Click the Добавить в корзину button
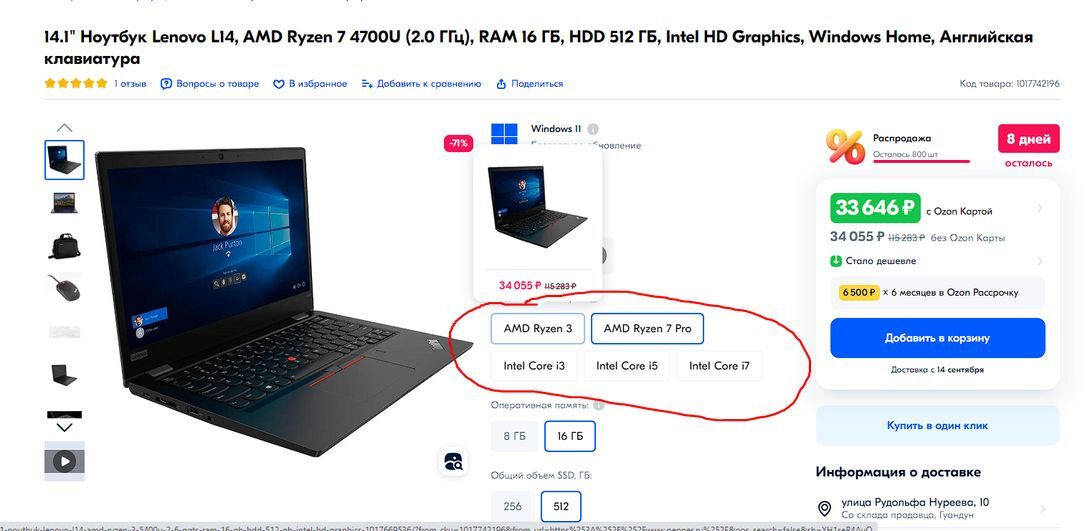Screen dimensions: 1090x531 937,338
